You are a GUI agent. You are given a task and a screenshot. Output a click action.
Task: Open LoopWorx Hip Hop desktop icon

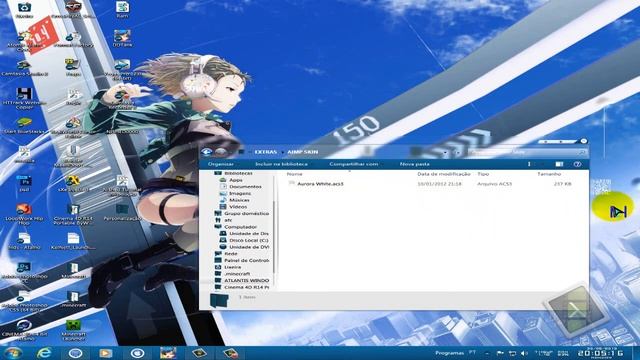point(24,214)
